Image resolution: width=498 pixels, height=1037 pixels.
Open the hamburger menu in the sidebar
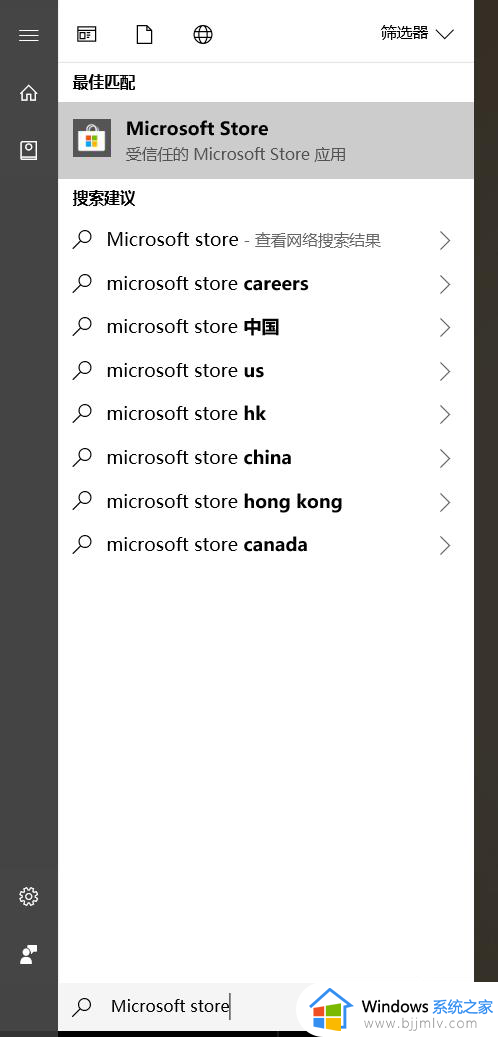click(28, 36)
